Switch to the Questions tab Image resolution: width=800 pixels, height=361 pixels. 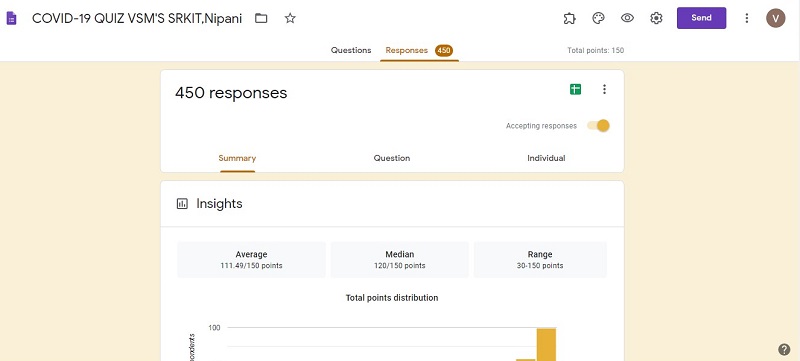pyautogui.click(x=351, y=50)
